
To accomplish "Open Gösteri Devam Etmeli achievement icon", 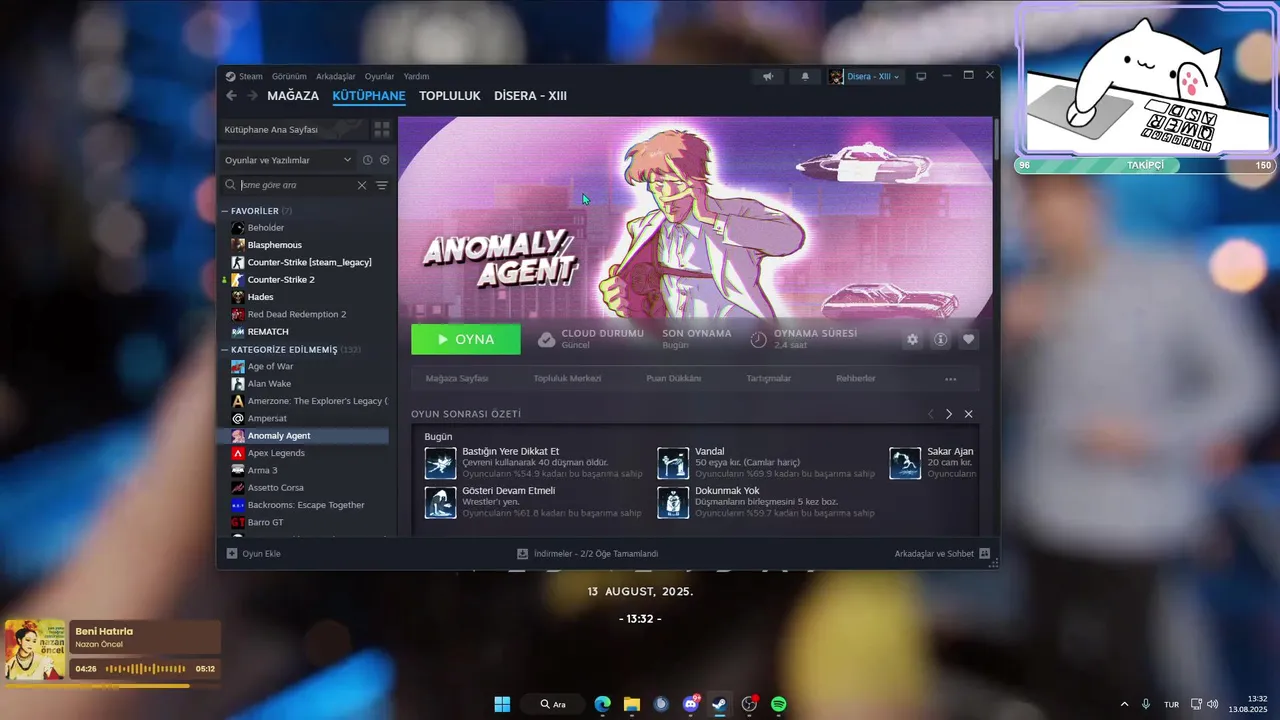I will [x=440, y=502].
